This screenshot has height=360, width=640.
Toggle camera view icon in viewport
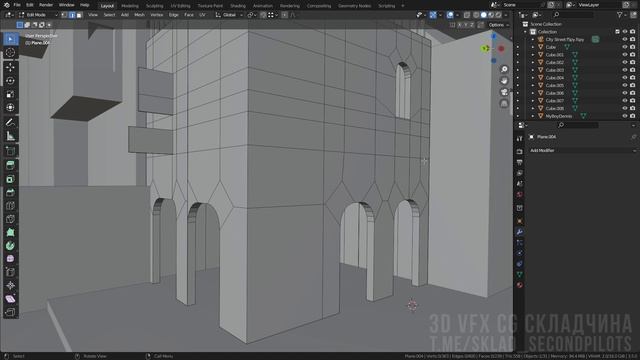(x=504, y=92)
